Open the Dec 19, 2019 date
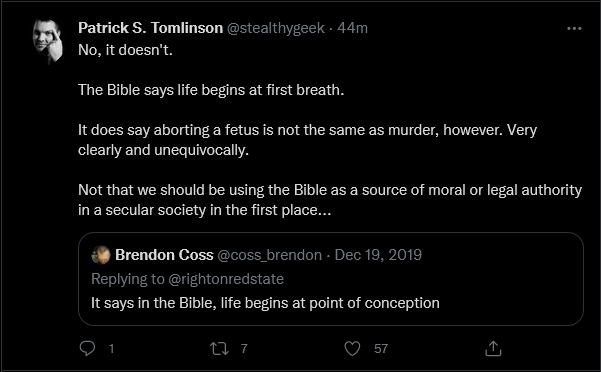The width and height of the screenshot is (601, 372). coord(378,255)
